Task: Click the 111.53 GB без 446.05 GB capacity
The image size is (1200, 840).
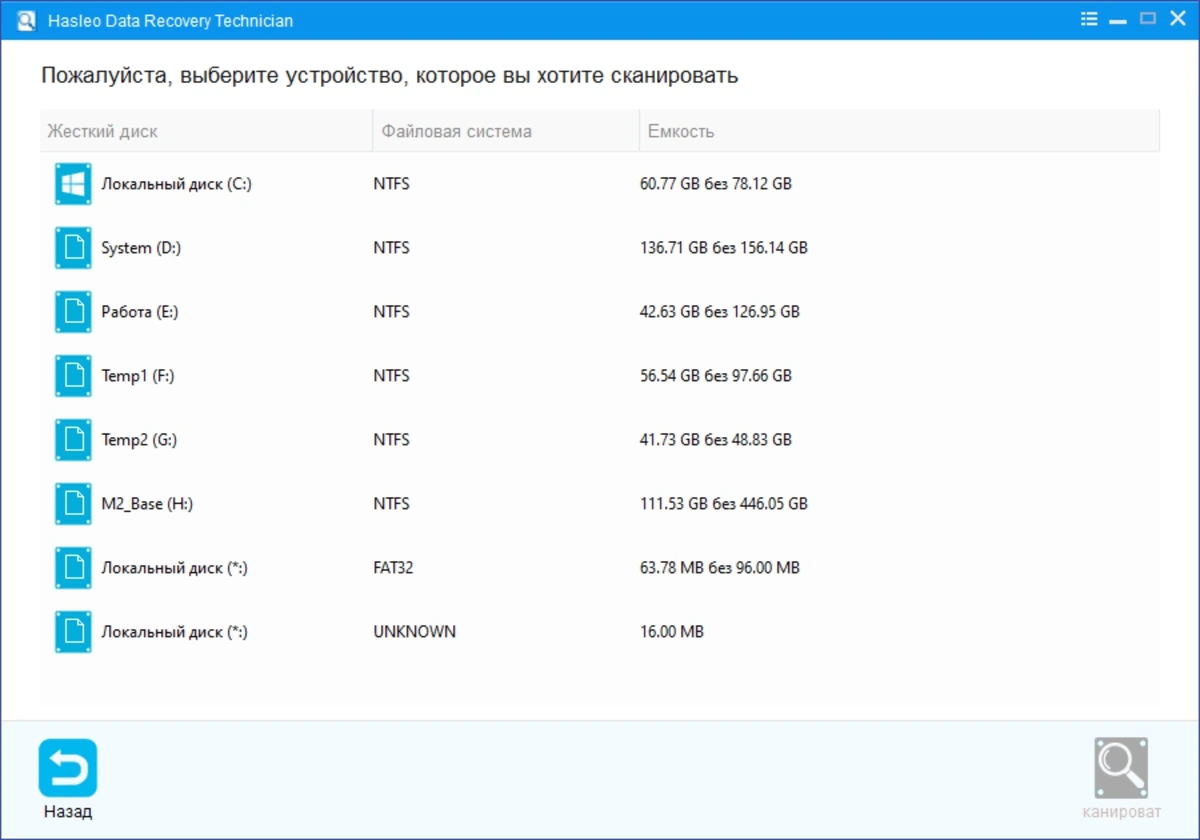Action: click(724, 504)
